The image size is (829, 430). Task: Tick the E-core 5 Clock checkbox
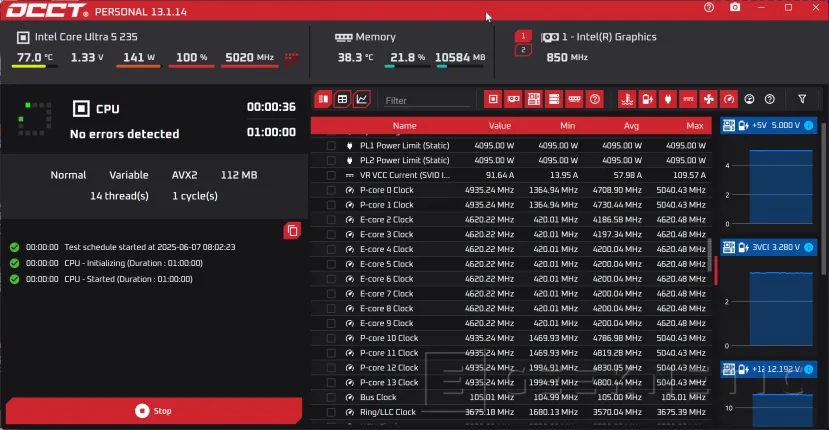tap(331, 264)
